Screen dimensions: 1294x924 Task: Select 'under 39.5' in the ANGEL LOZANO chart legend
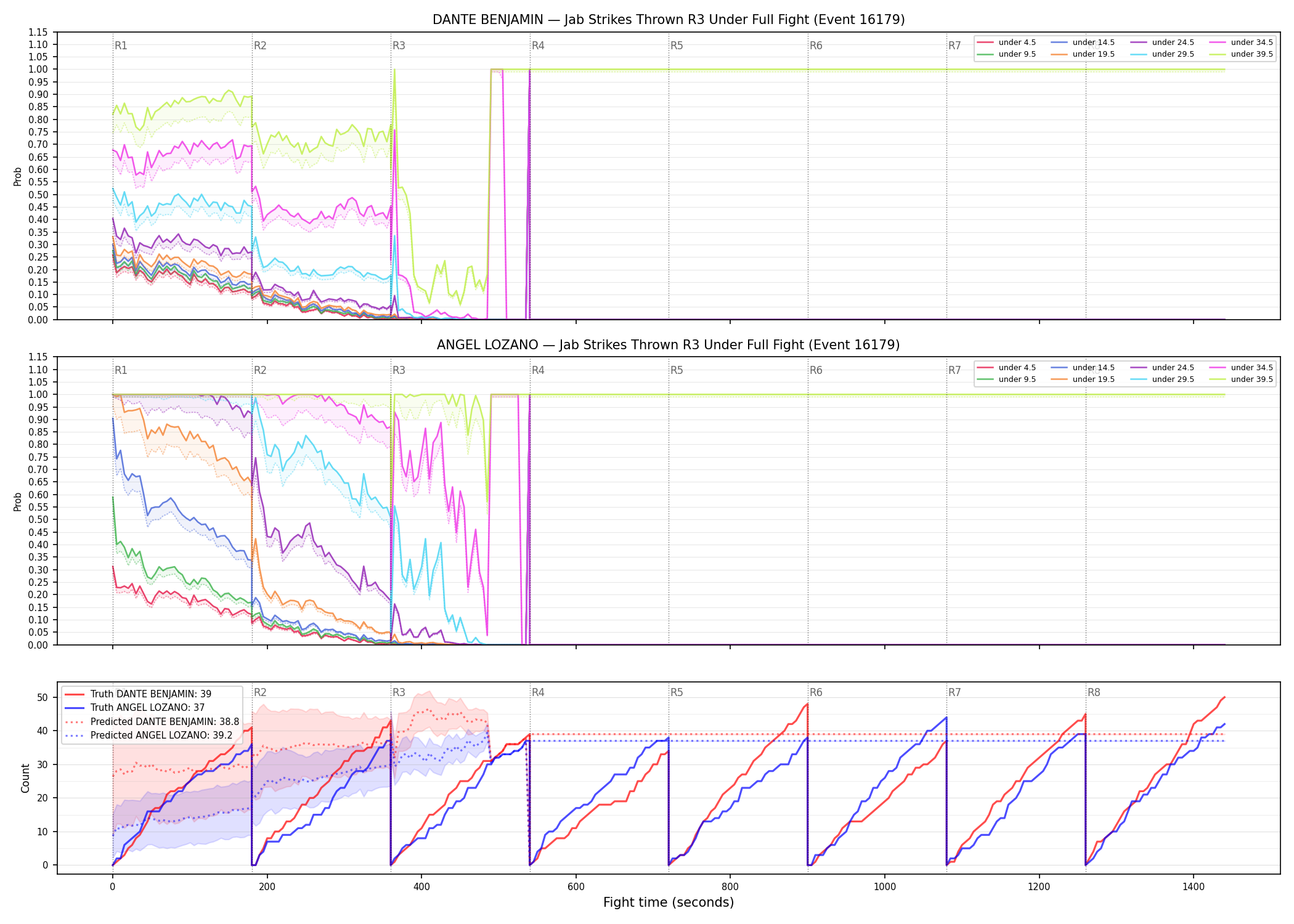pos(1241,379)
